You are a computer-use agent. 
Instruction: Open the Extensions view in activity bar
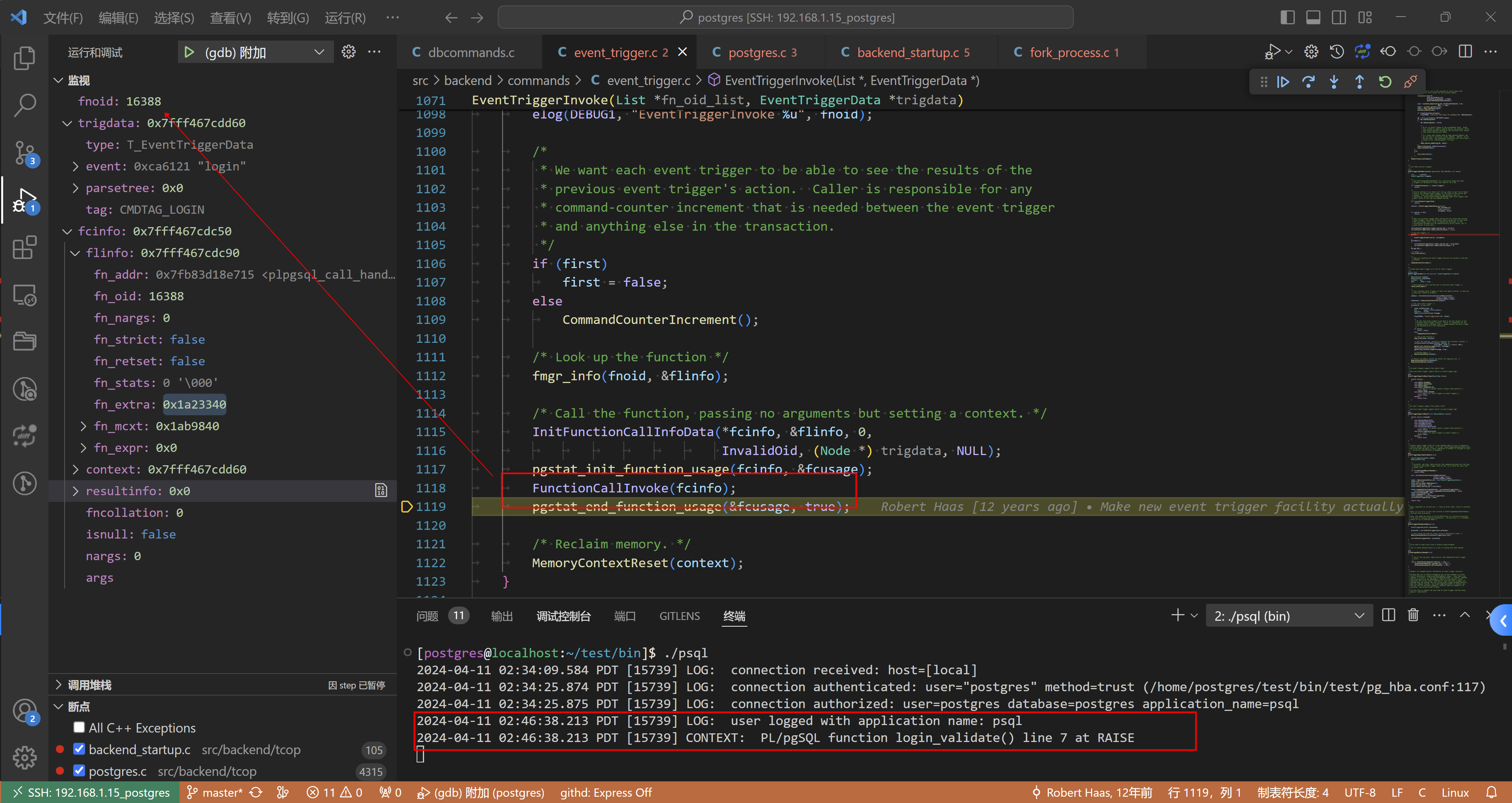click(24, 247)
